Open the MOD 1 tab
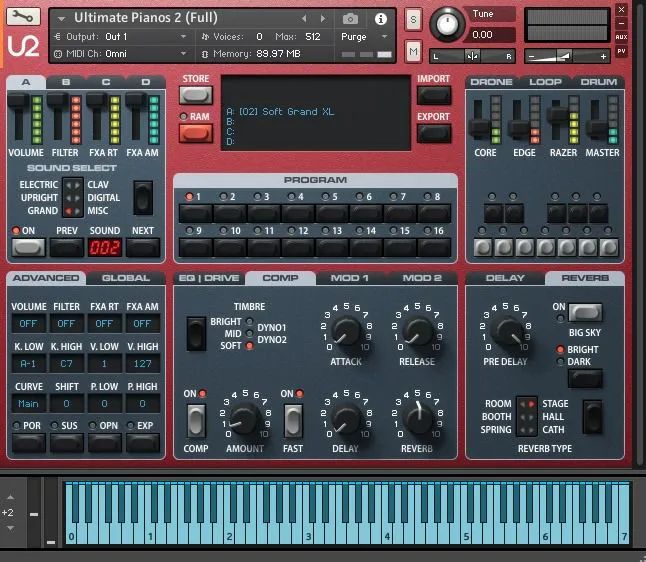 (x=350, y=278)
